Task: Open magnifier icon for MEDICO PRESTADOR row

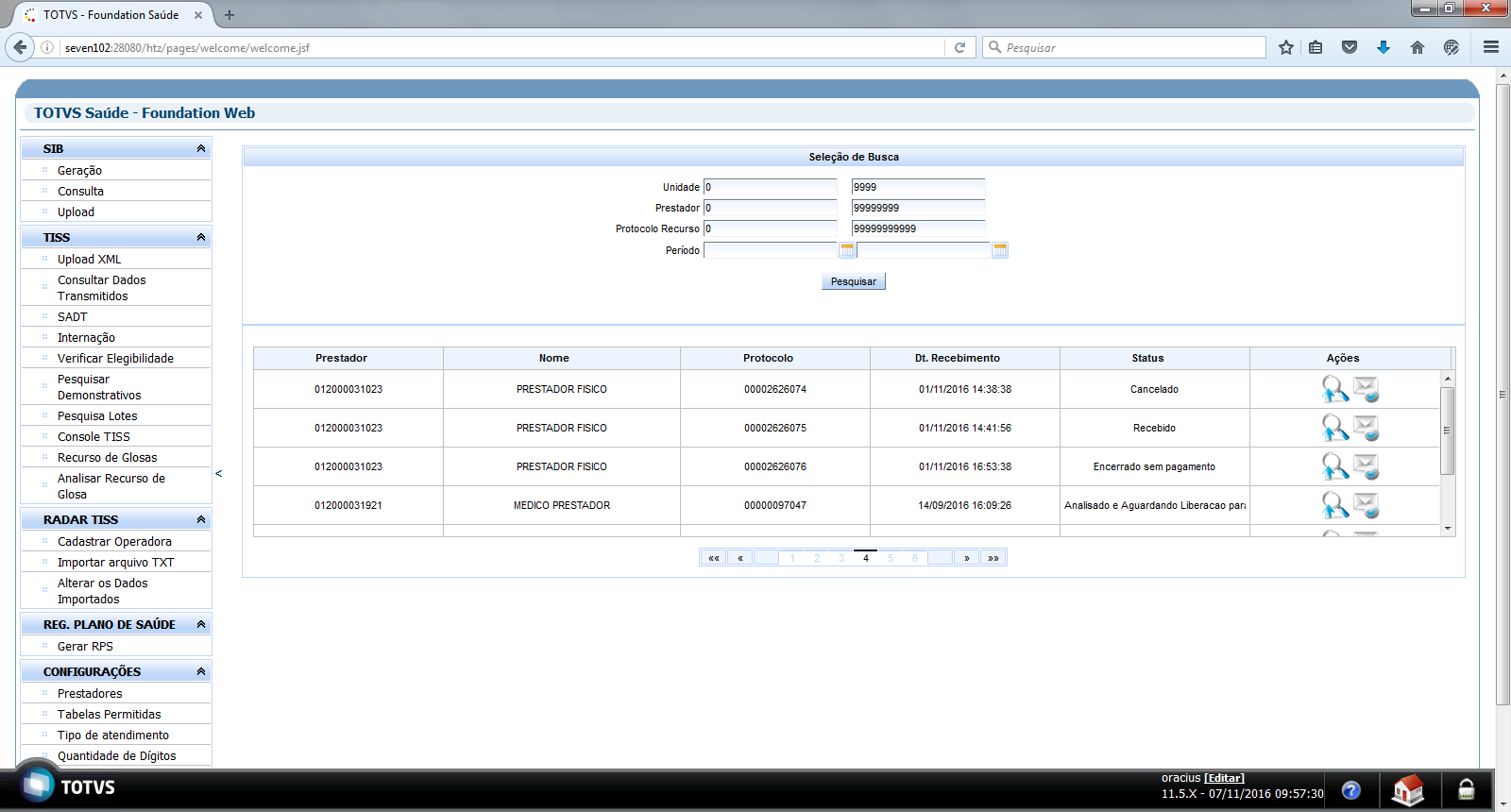Action: pyautogui.click(x=1335, y=505)
